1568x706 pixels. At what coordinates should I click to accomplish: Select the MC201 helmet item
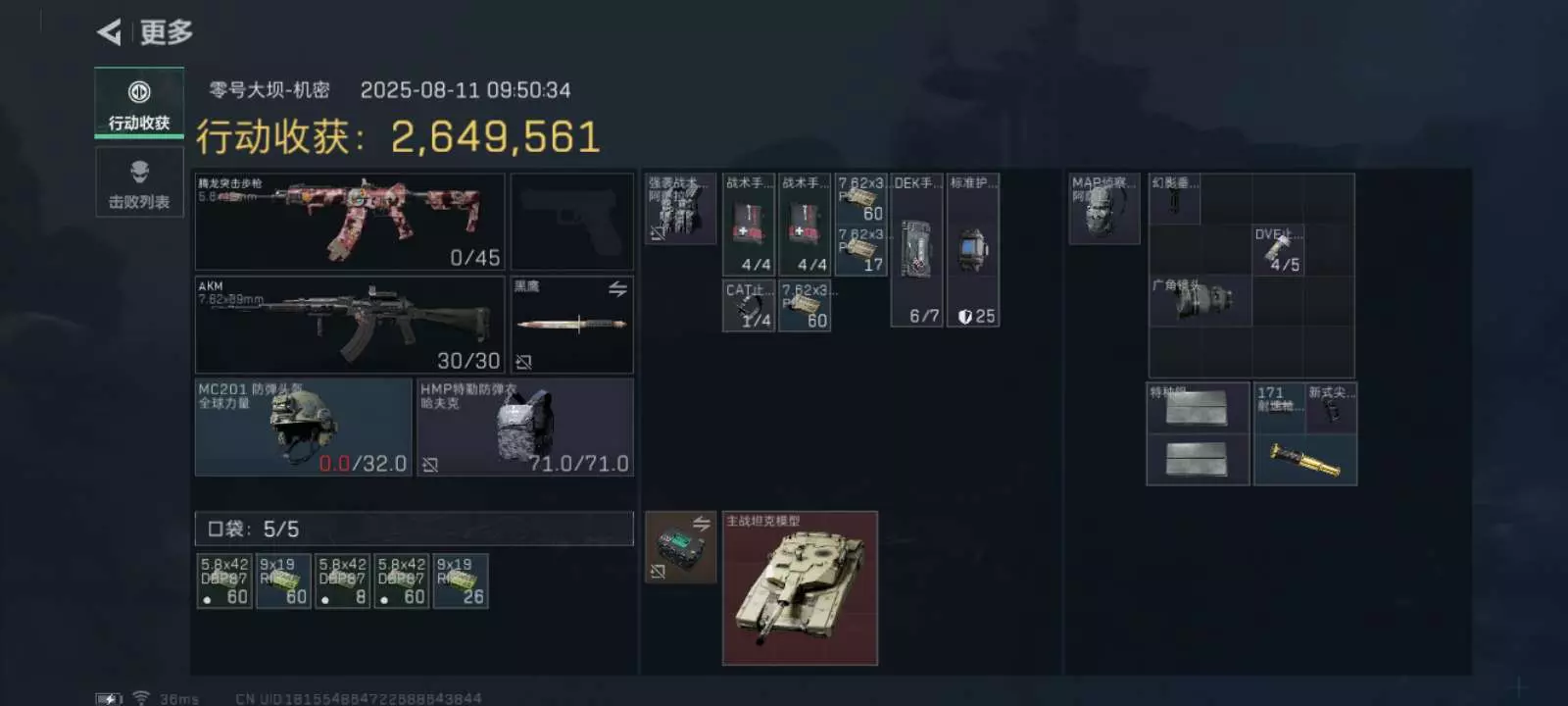[x=303, y=428]
